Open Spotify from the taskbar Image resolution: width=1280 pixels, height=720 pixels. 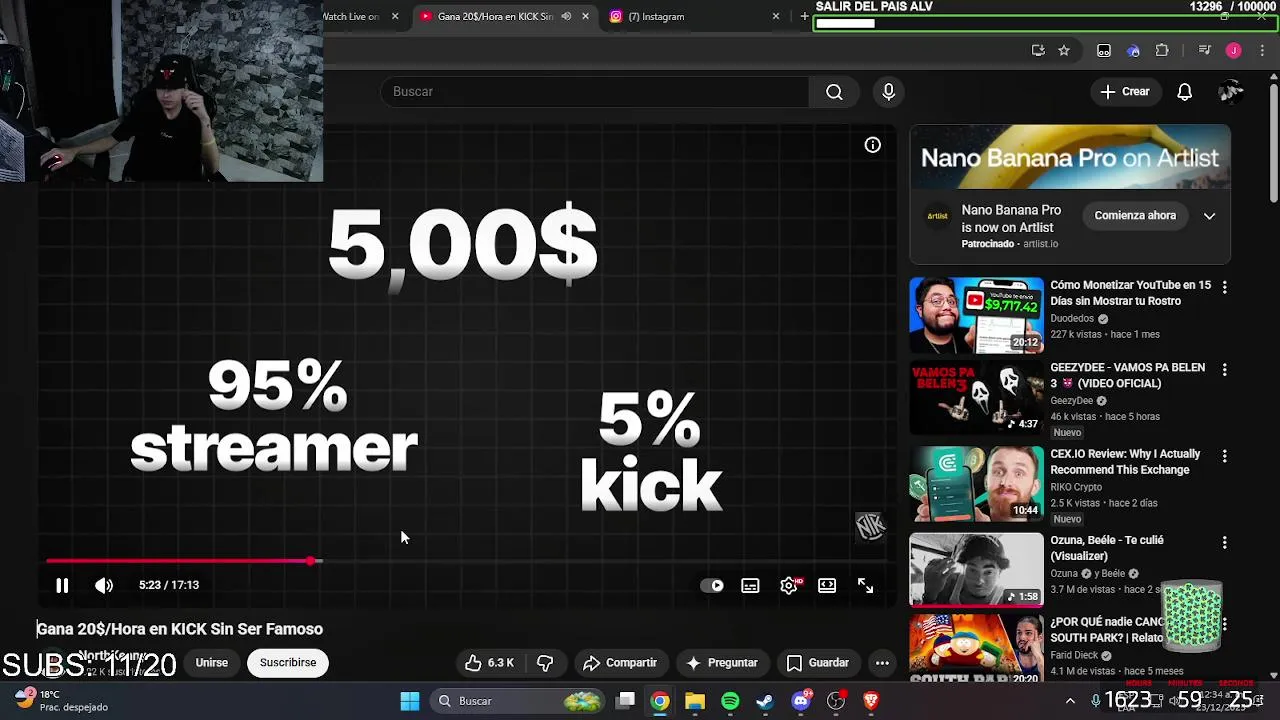pyautogui.click(x=730, y=701)
